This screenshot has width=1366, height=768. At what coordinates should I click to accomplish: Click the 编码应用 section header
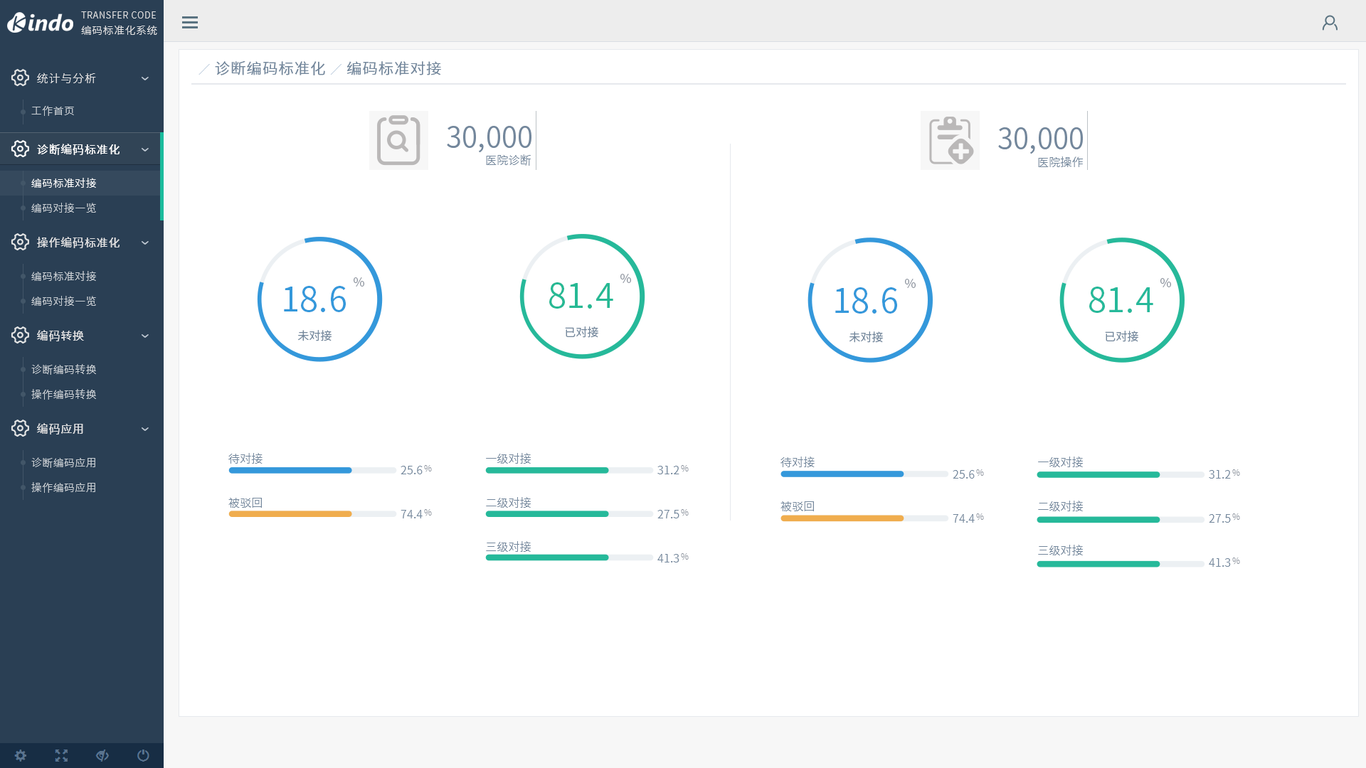[80, 428]
